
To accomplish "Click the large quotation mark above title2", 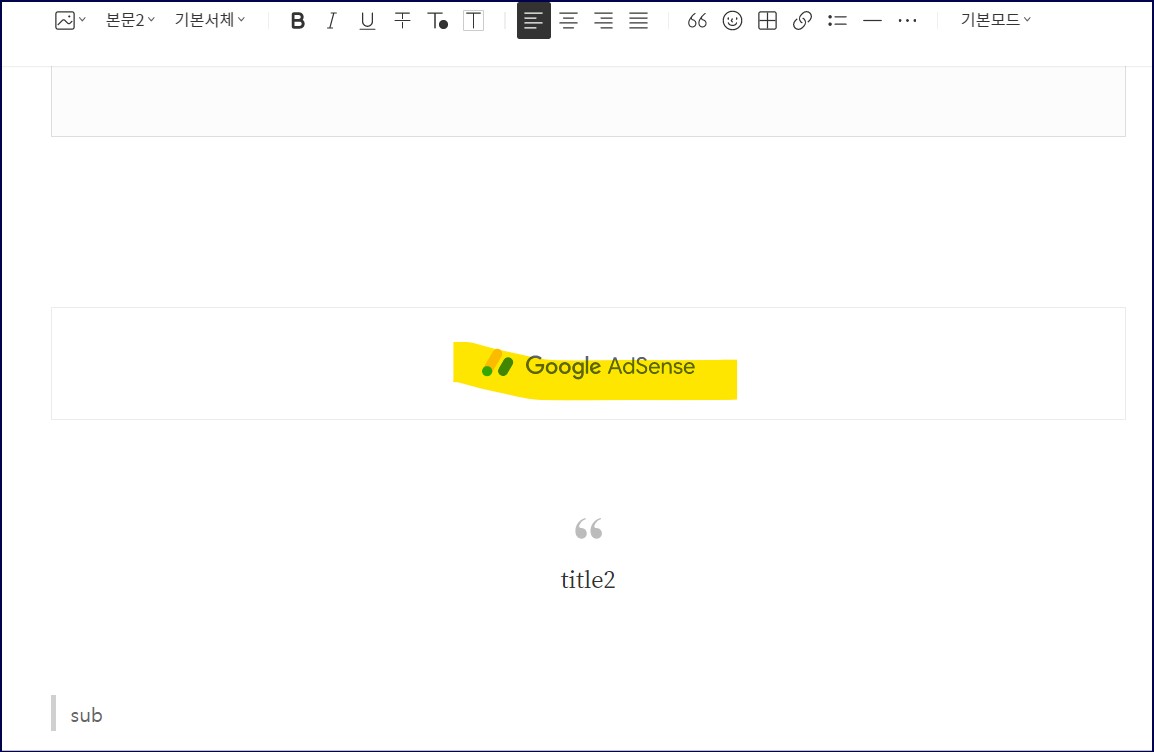I will coord(588,528).
